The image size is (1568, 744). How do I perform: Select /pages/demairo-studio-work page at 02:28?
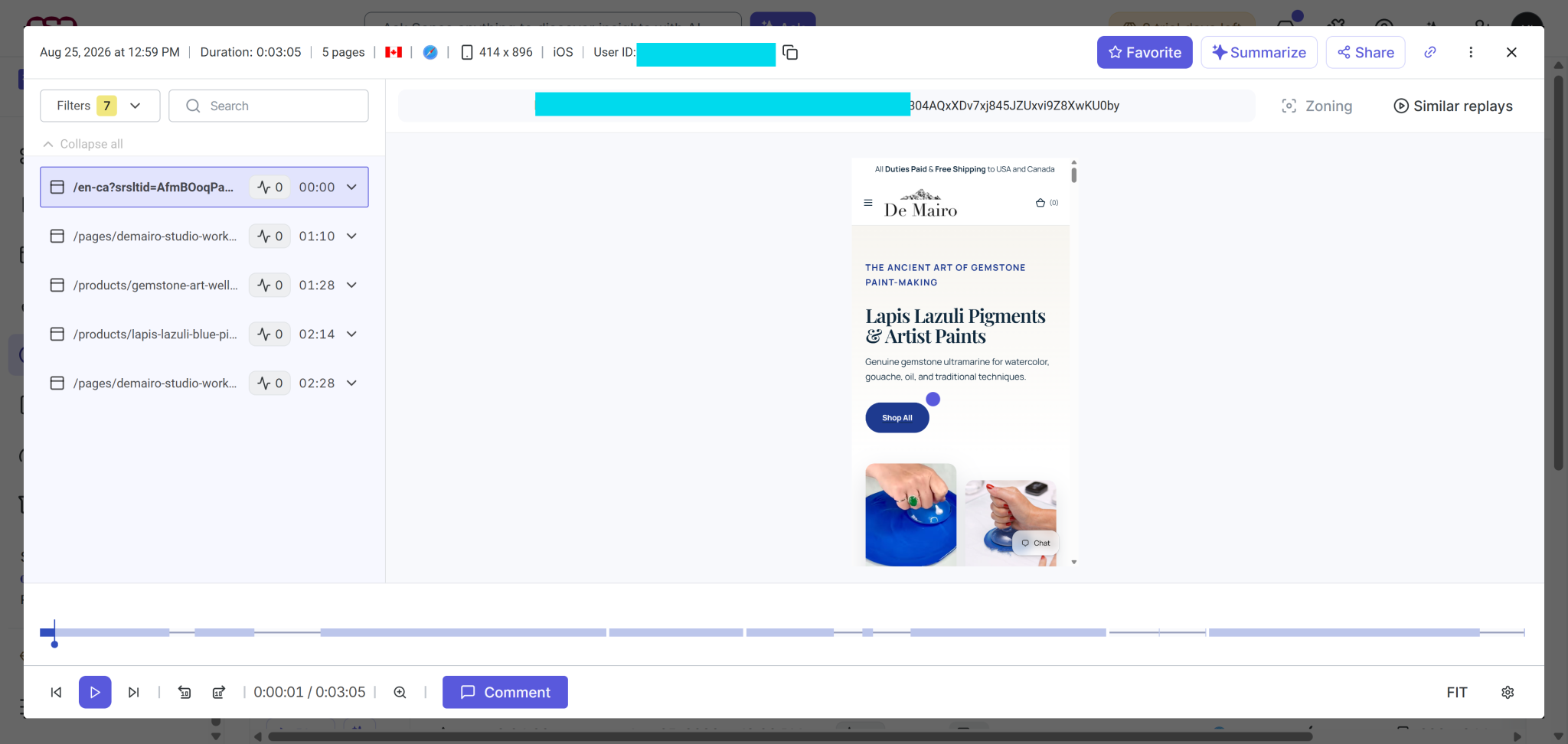(204, 383)
